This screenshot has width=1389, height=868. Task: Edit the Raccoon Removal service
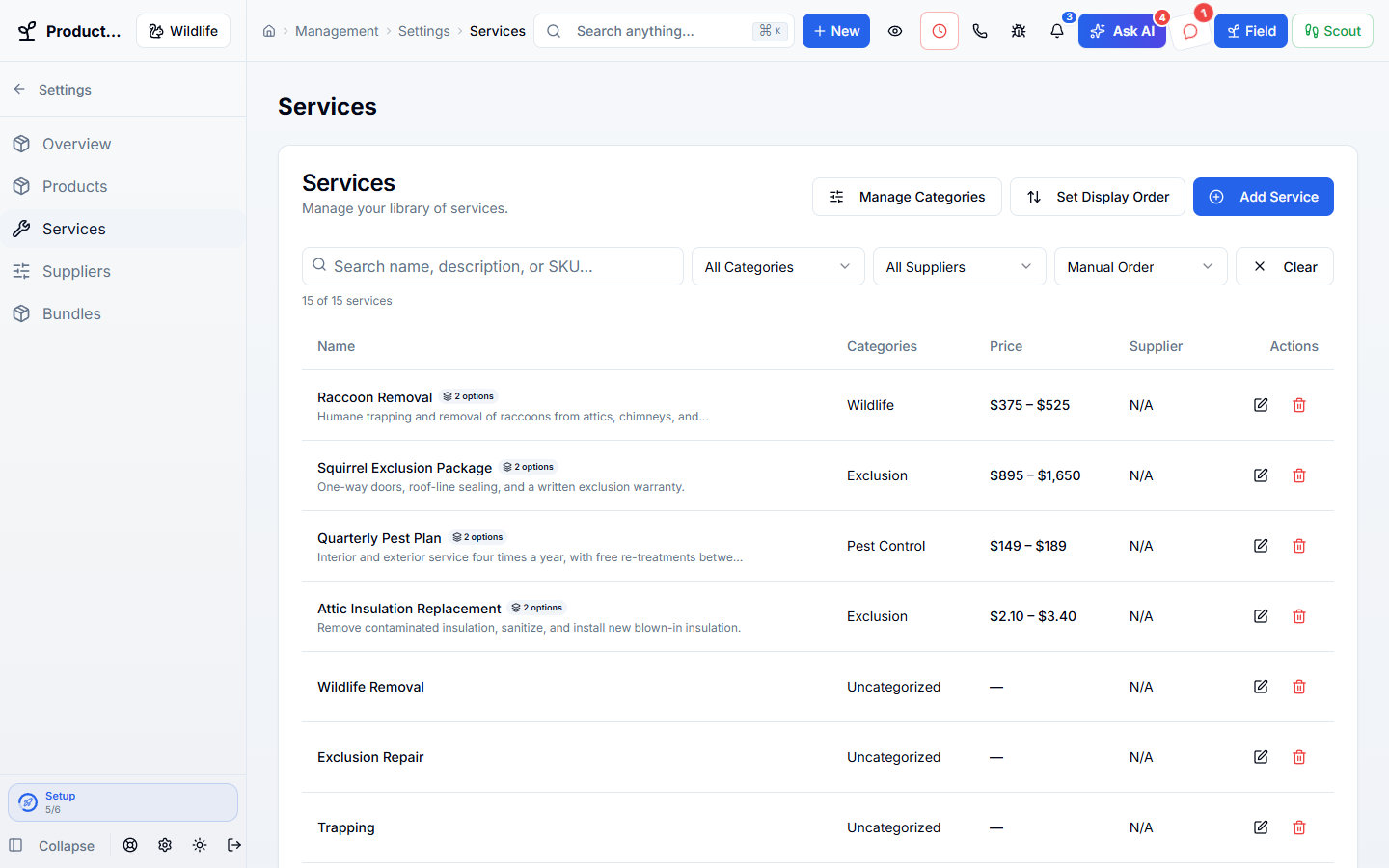point(1261,405)
